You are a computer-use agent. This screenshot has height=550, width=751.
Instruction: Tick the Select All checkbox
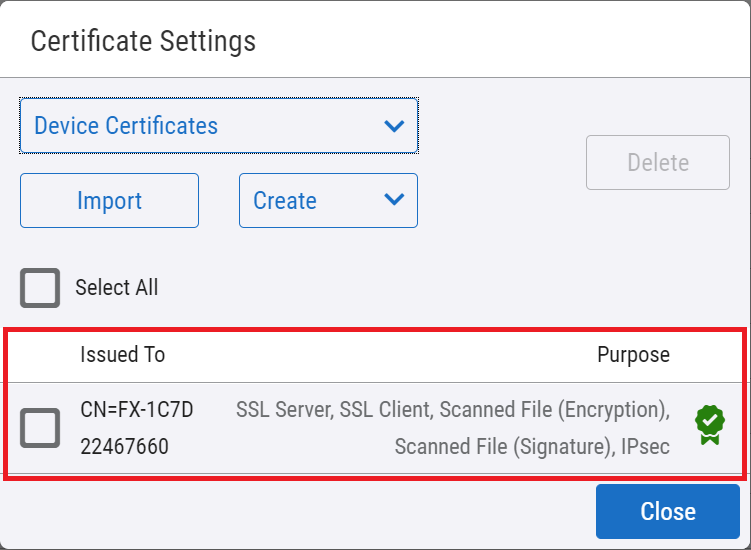(x=40, y=288)
